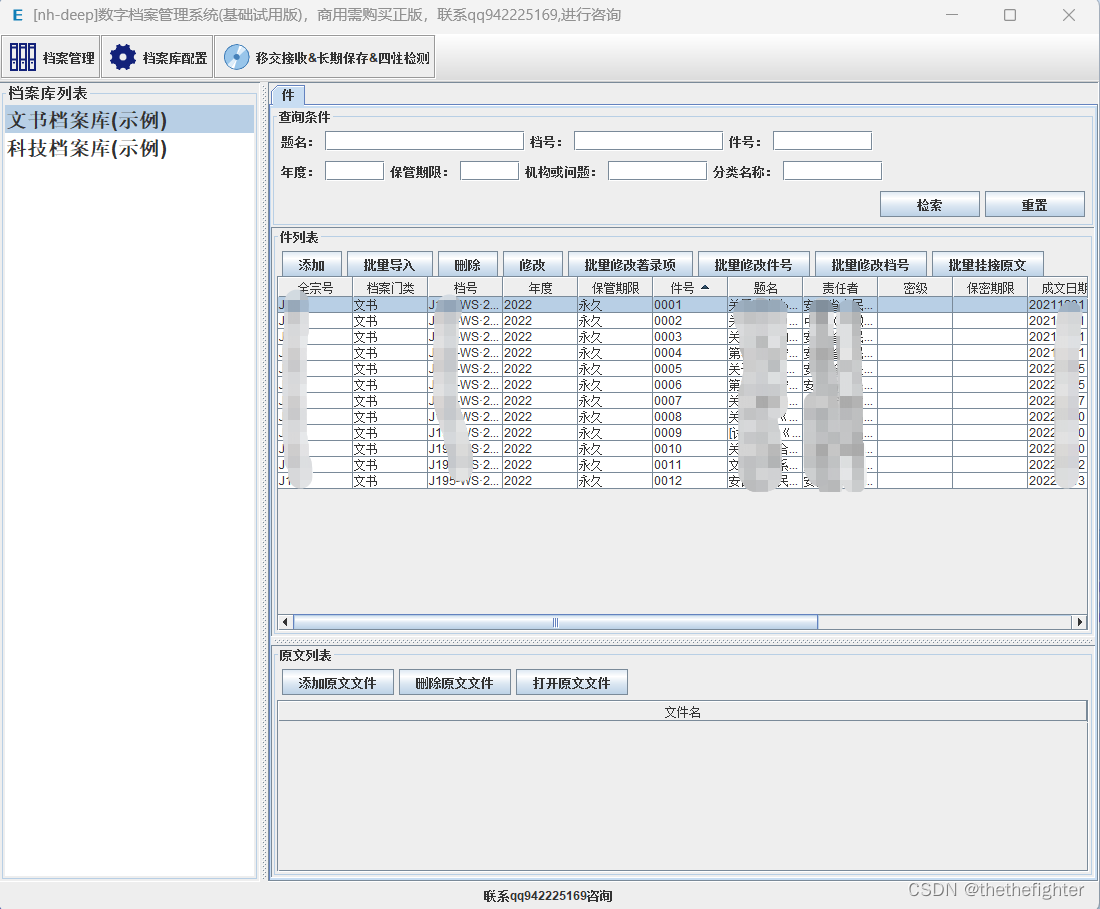Select the row with 件号 0010
The image size is (1100, 909).
tap(683, 449)
